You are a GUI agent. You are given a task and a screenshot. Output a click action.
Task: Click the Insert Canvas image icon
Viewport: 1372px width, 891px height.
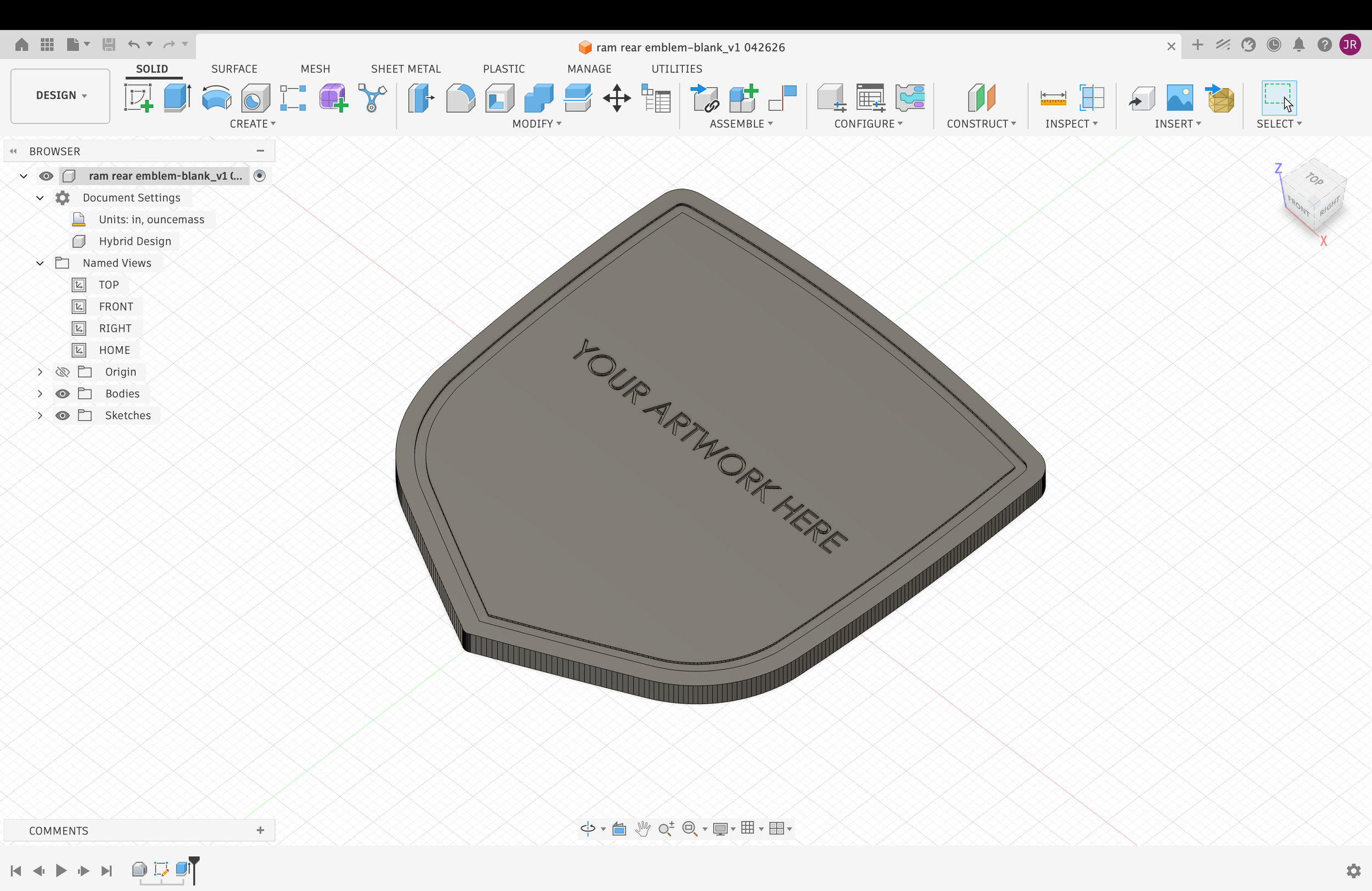(x=1179, y=98)
